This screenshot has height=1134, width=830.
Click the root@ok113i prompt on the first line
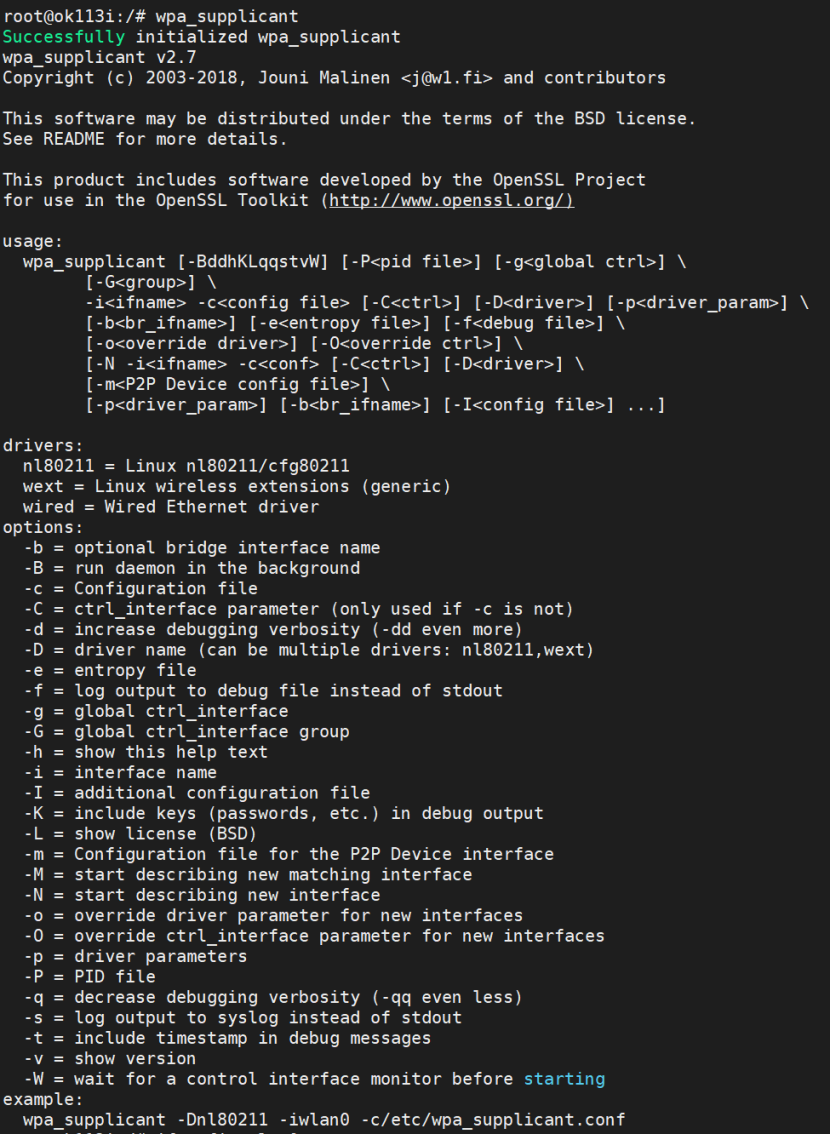69,16
